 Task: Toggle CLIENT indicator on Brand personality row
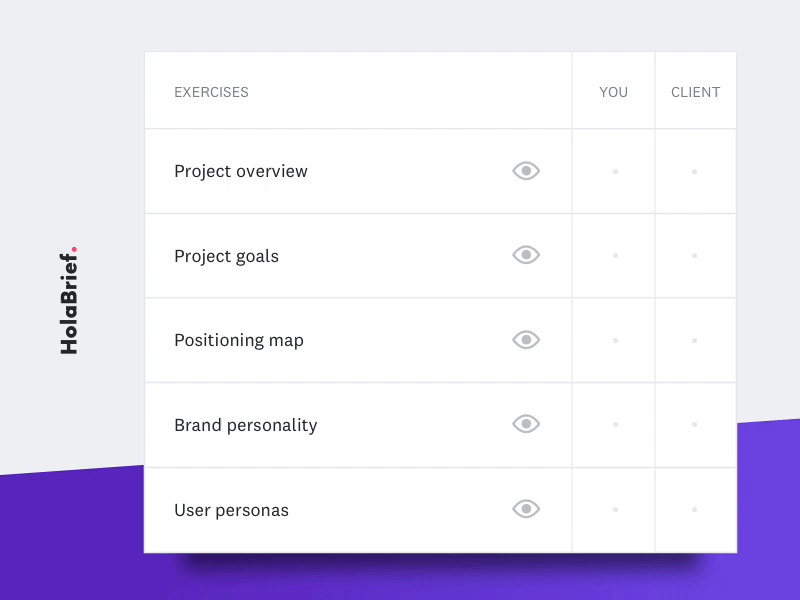(694, 424)
